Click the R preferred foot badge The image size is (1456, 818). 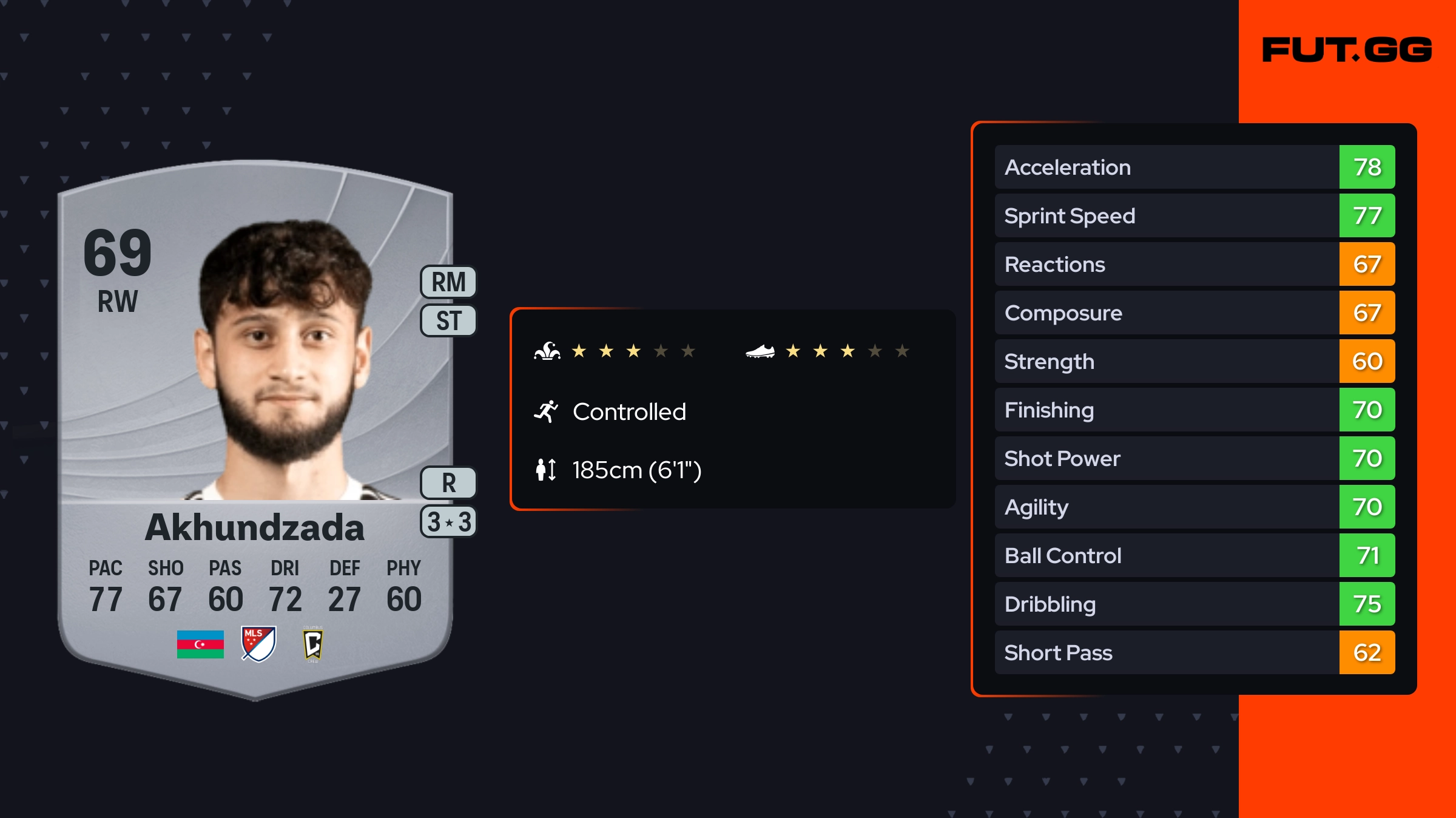pos(448,483)
